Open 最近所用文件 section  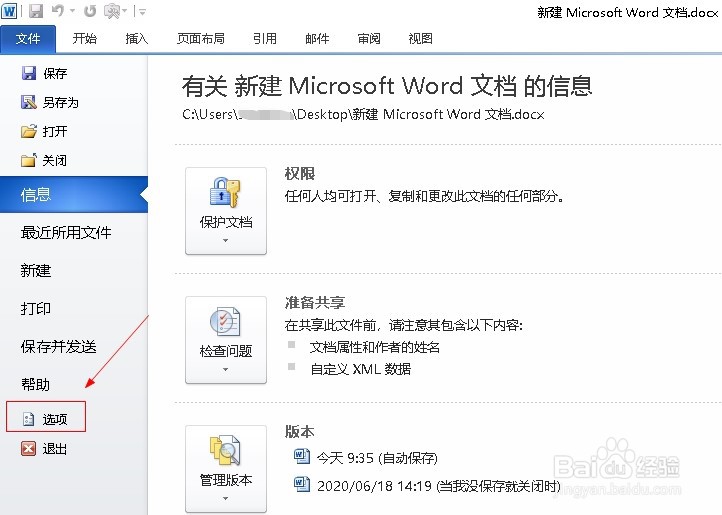tap(66, 233)
